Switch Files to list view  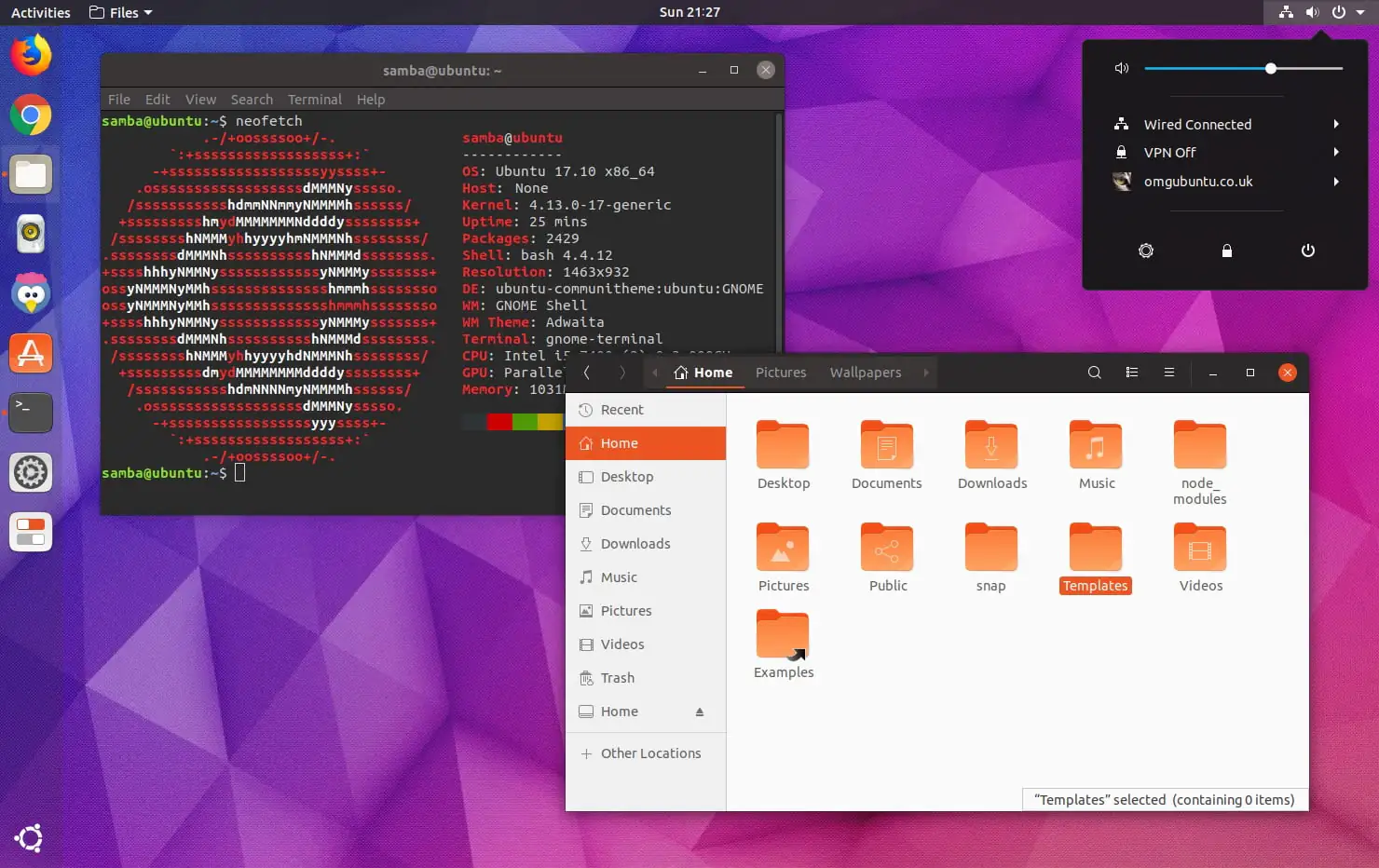click(1131, 373)
